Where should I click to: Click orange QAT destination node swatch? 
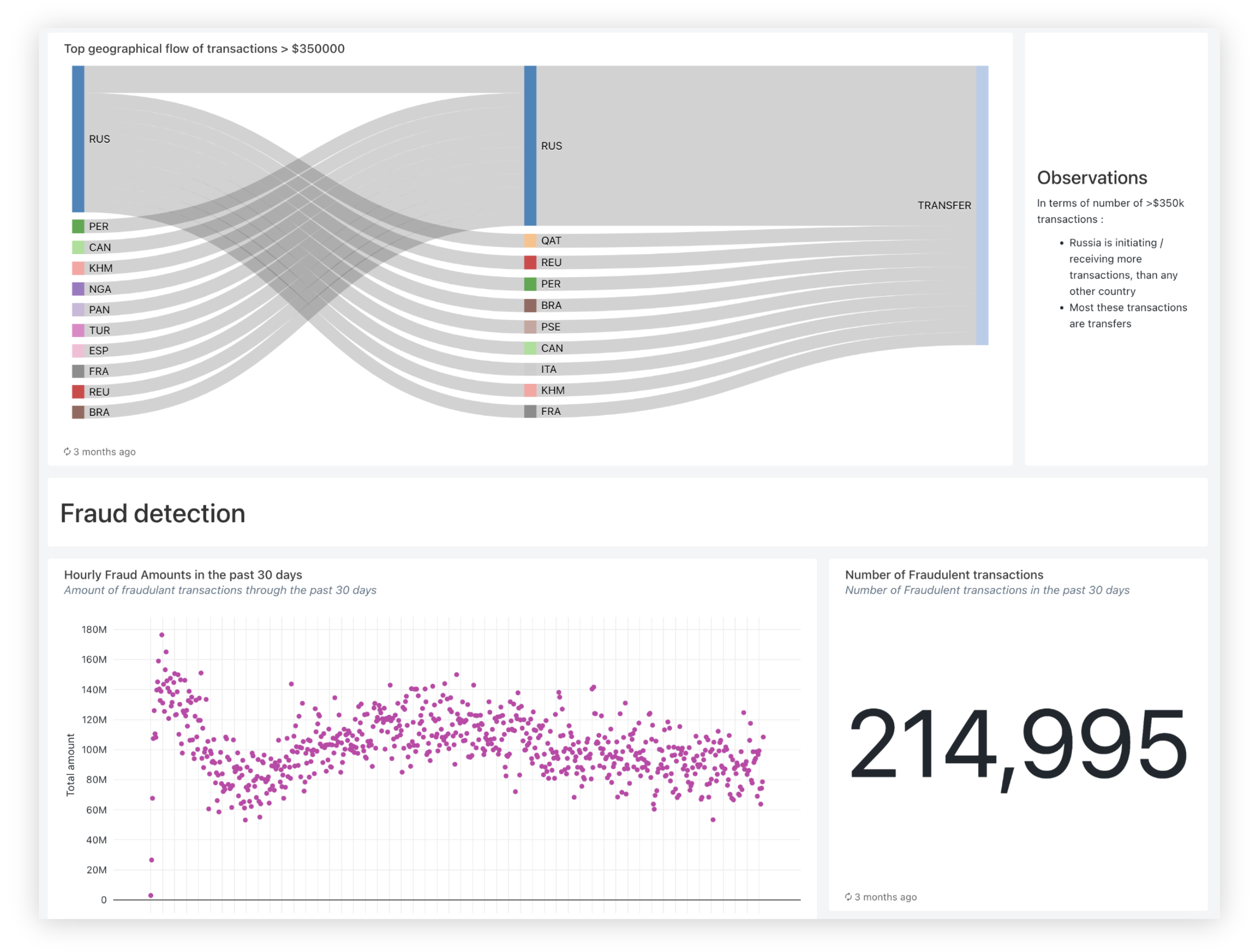click(x=530, y=240)
